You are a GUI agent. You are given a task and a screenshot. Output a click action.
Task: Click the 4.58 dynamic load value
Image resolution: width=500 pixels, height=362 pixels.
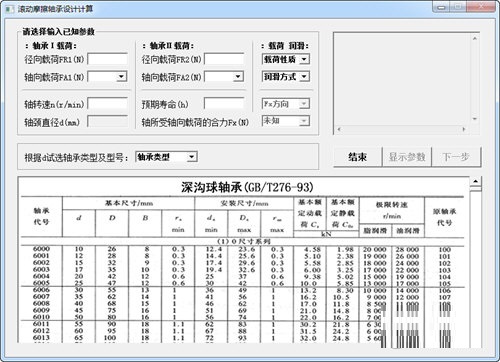click(x=312, y=249)
